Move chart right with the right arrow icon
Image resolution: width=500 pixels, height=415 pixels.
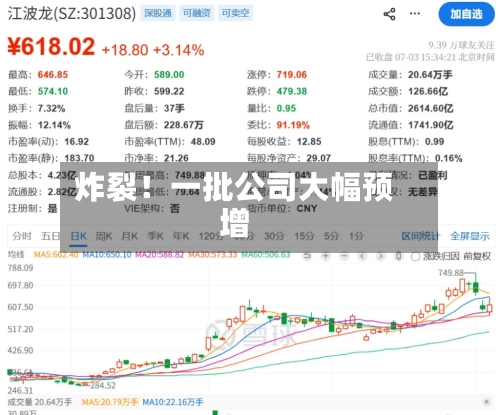pos(380,256)
